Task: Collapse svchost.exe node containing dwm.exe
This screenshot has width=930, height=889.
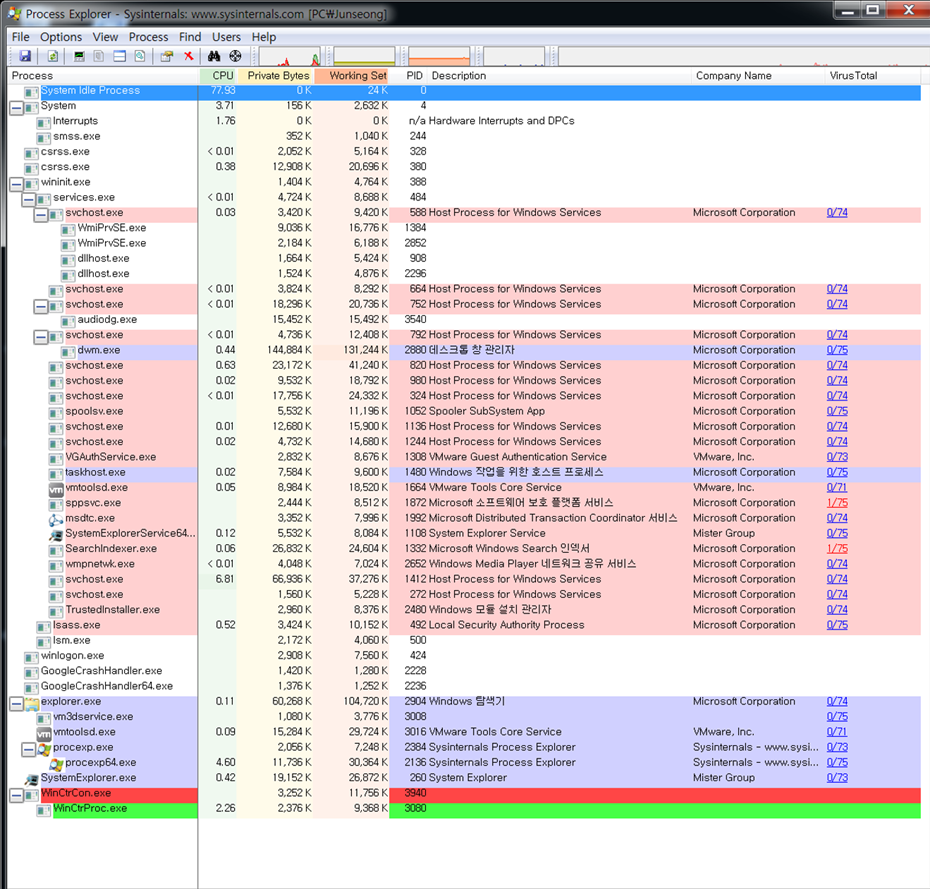Action: pyautogui.click(x=41, y=337)
